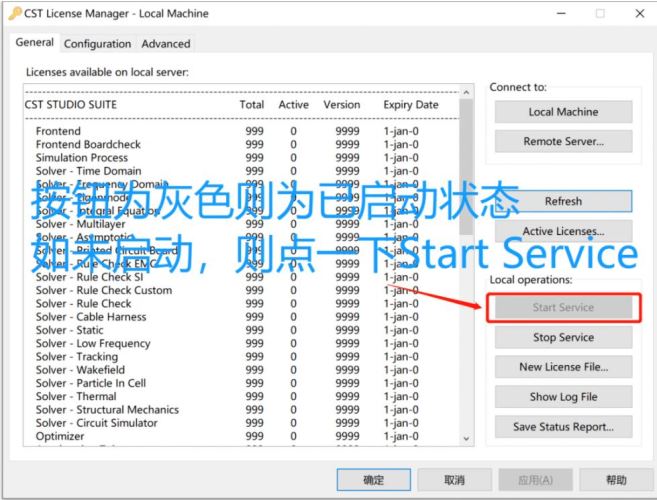Select Solver - Circuit Simulator row
The height and width of the screenshot is (500, 657).
coord(241,423)
